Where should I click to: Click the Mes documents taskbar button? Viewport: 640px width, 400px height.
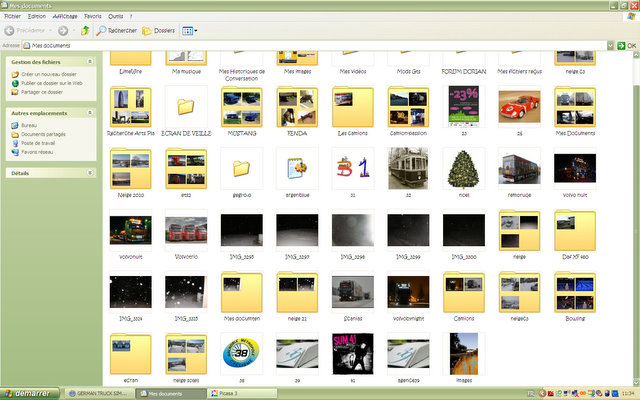tap(171, 393)
